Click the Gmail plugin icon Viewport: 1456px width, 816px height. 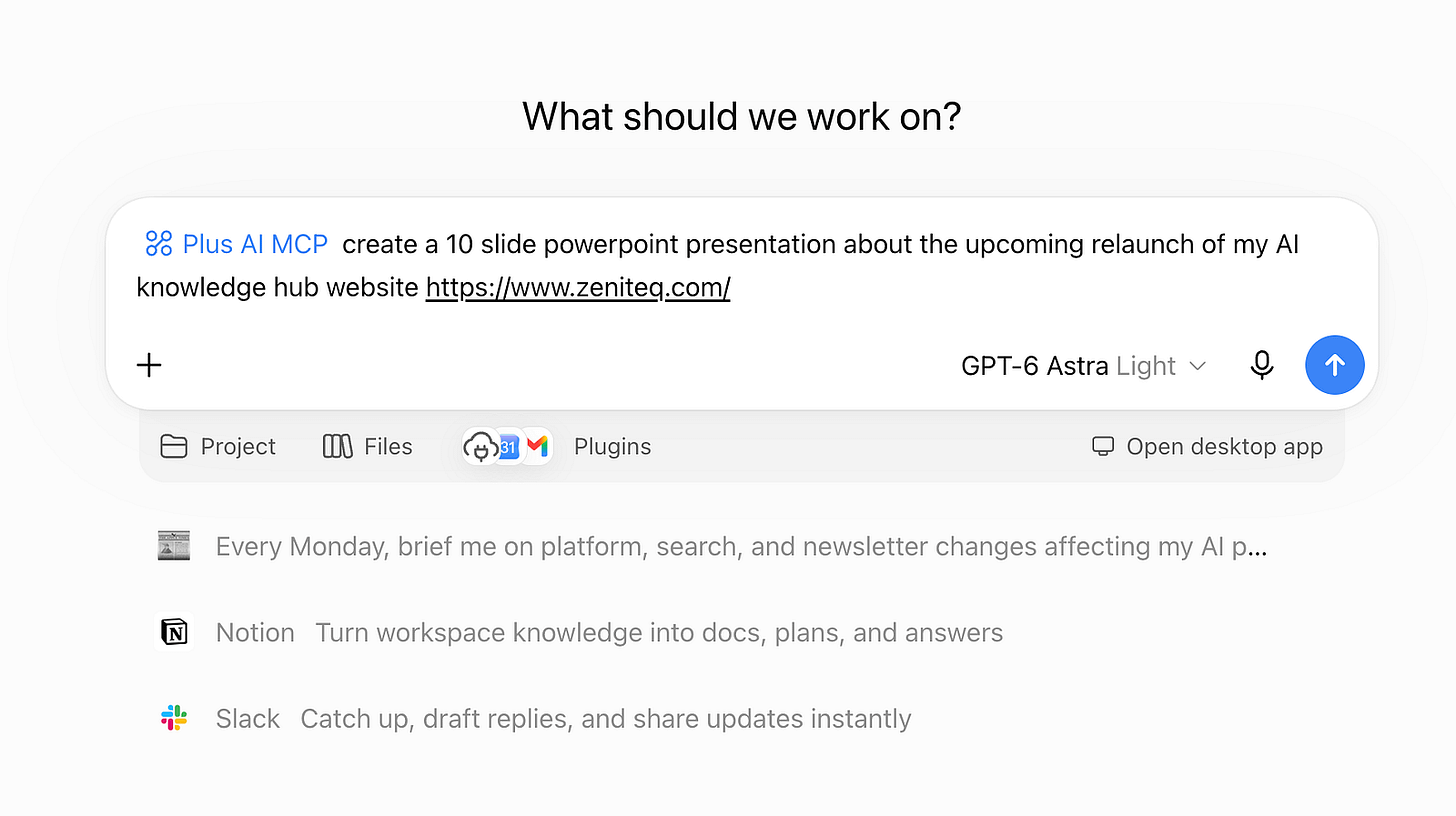pyautogui.click(x=538, y=446)
